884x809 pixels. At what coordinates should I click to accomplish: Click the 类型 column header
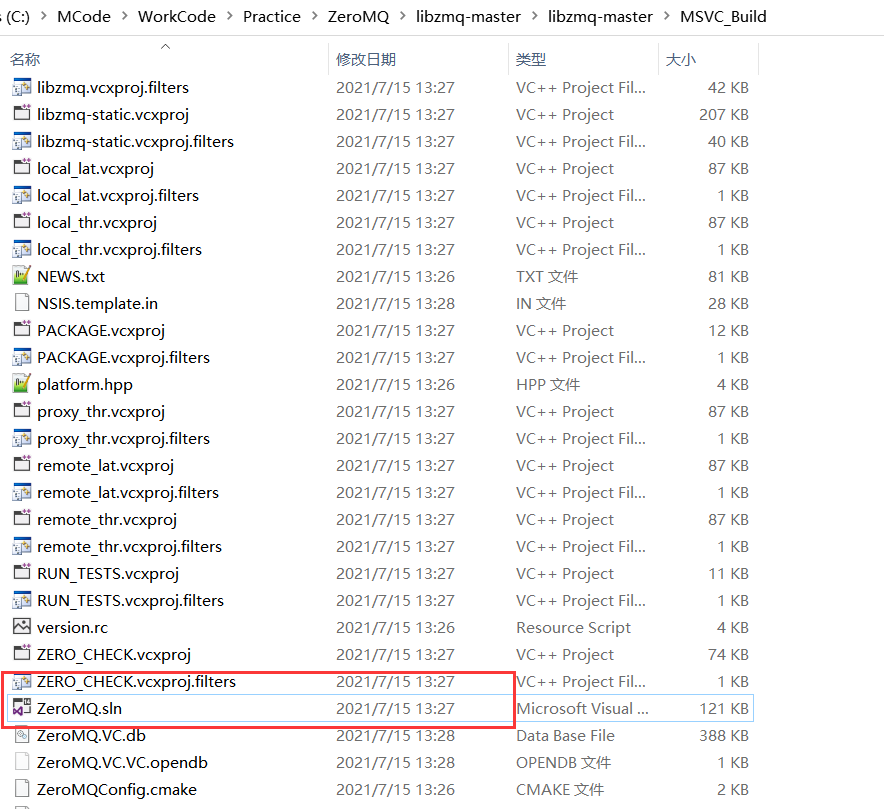[530, 59]
